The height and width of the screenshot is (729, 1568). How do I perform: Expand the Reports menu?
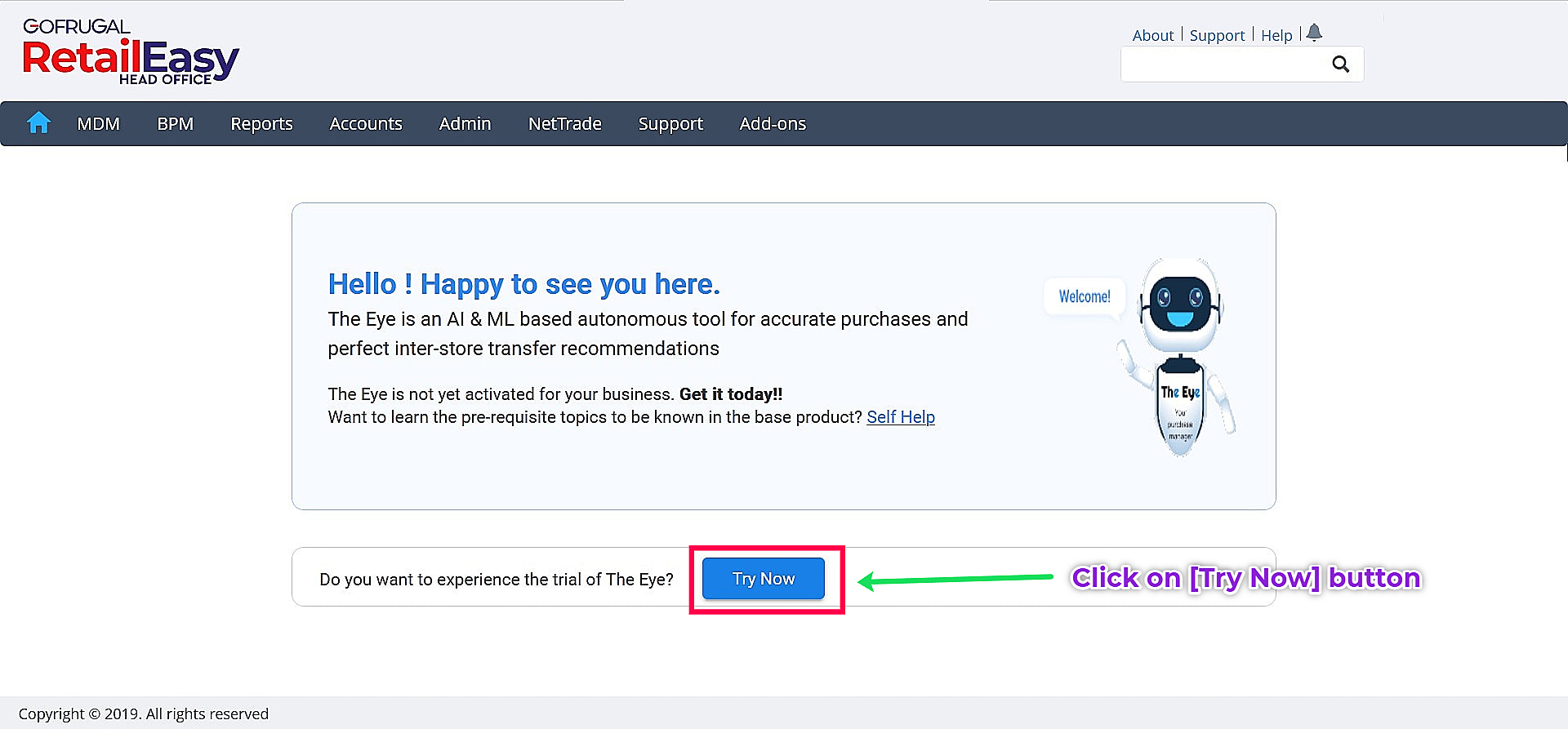click(x=261, y=124)
